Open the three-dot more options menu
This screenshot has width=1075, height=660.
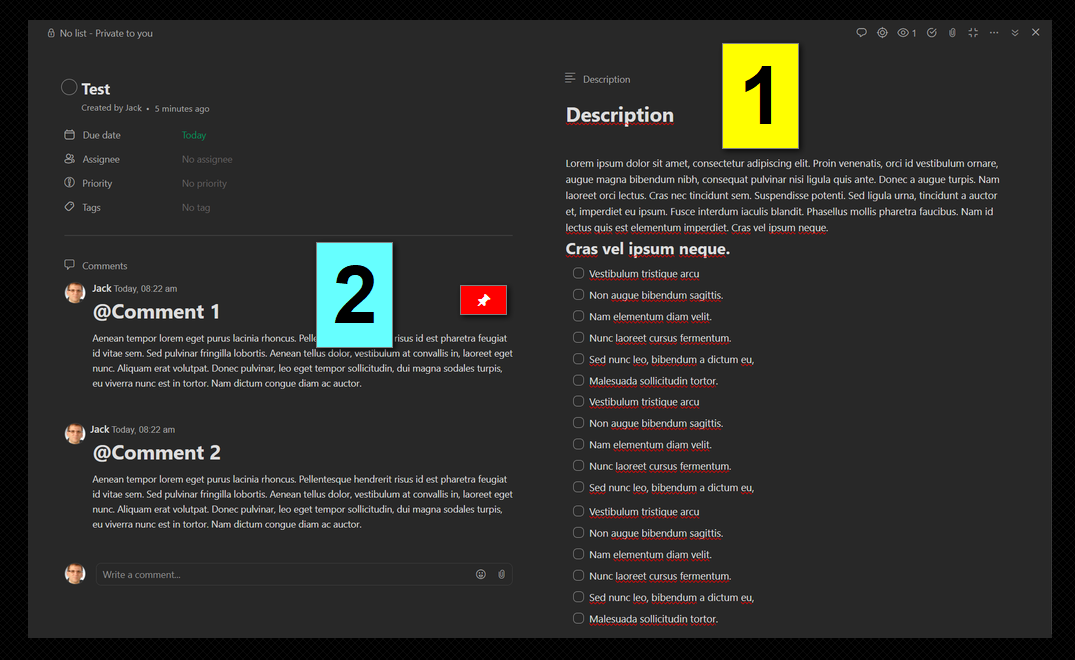coord(993,32)
